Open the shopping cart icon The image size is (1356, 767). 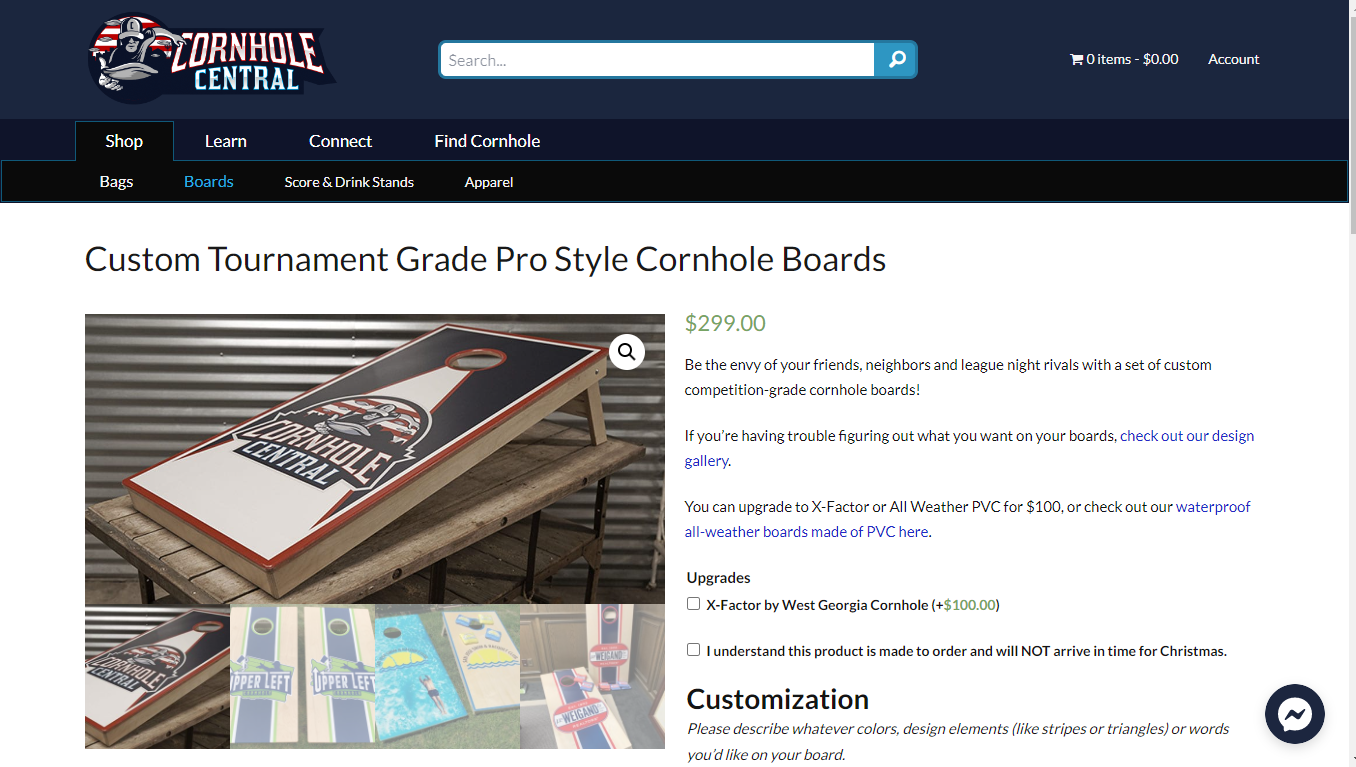coord(1076,59)
